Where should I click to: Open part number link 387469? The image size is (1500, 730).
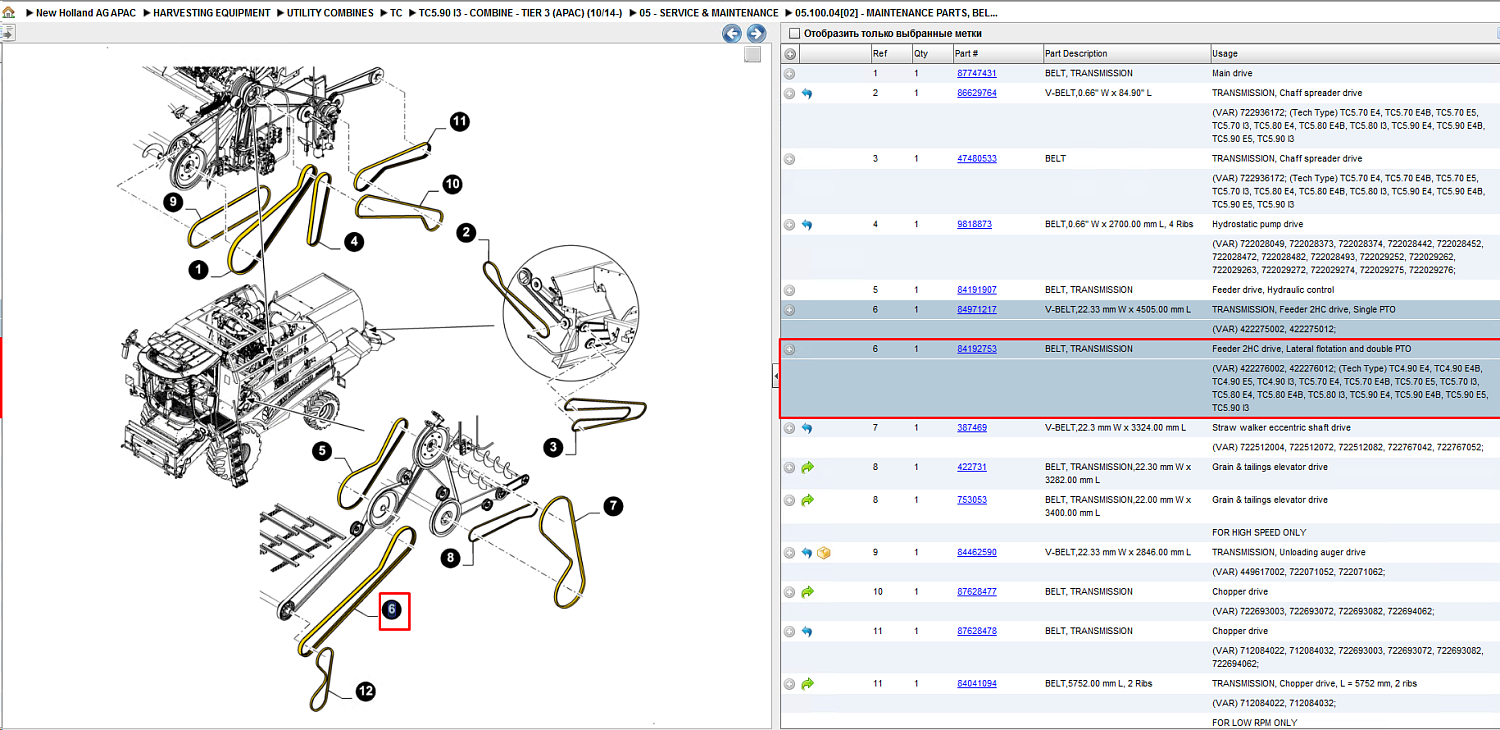(x=972, y=428)
